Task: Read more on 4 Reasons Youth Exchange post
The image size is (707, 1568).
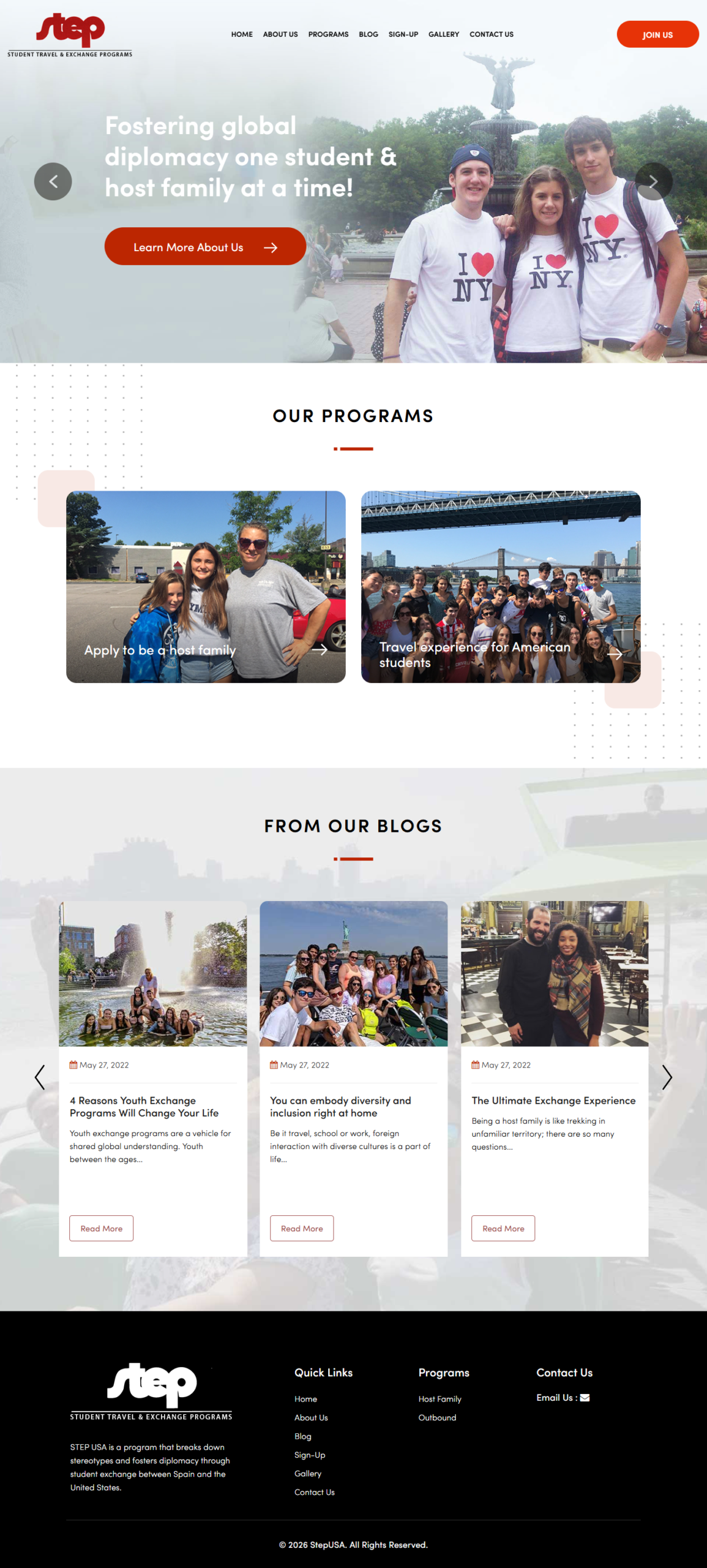Action: pos(101,1228)
